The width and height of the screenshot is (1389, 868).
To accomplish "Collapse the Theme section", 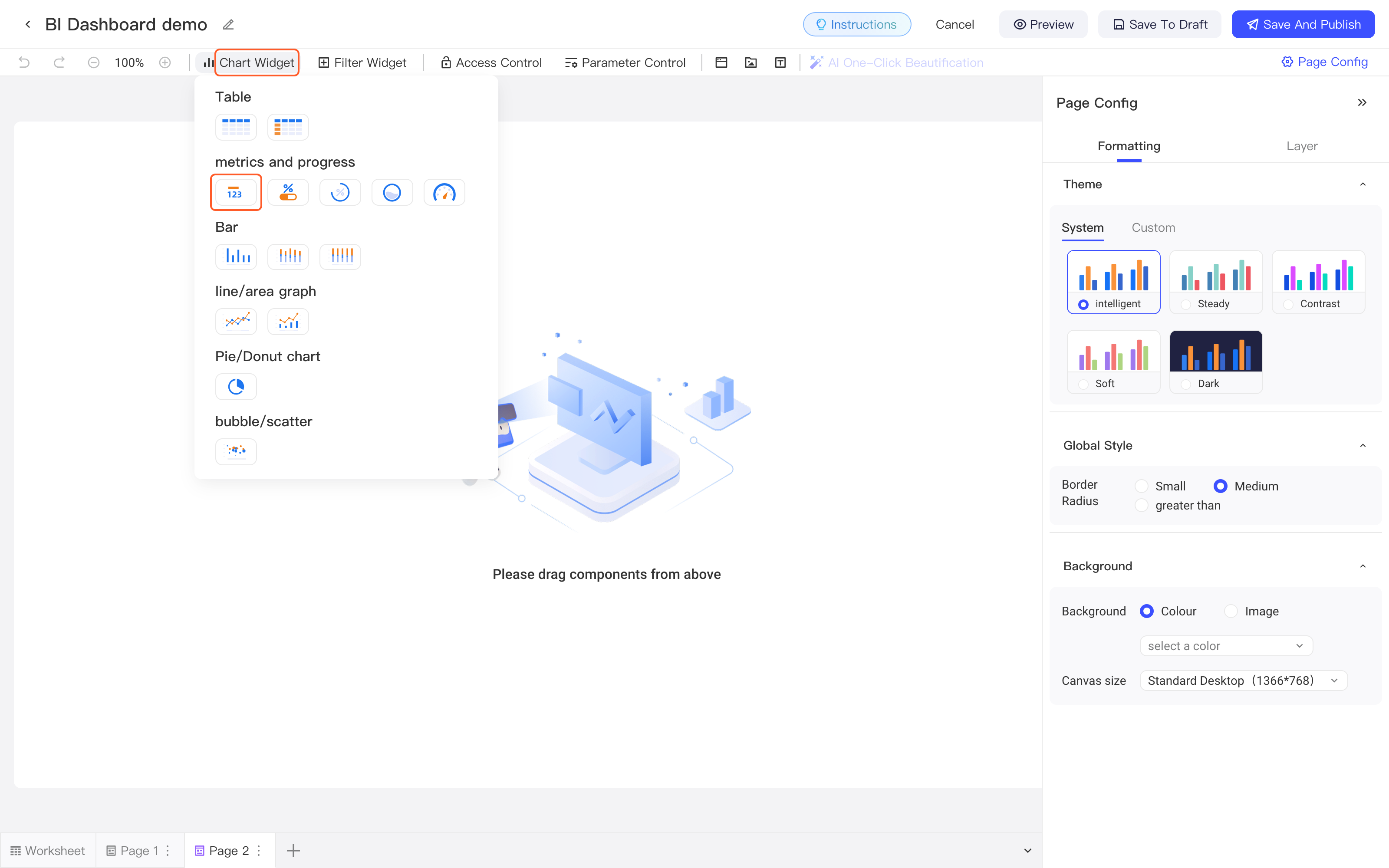I will [1363, 184].
